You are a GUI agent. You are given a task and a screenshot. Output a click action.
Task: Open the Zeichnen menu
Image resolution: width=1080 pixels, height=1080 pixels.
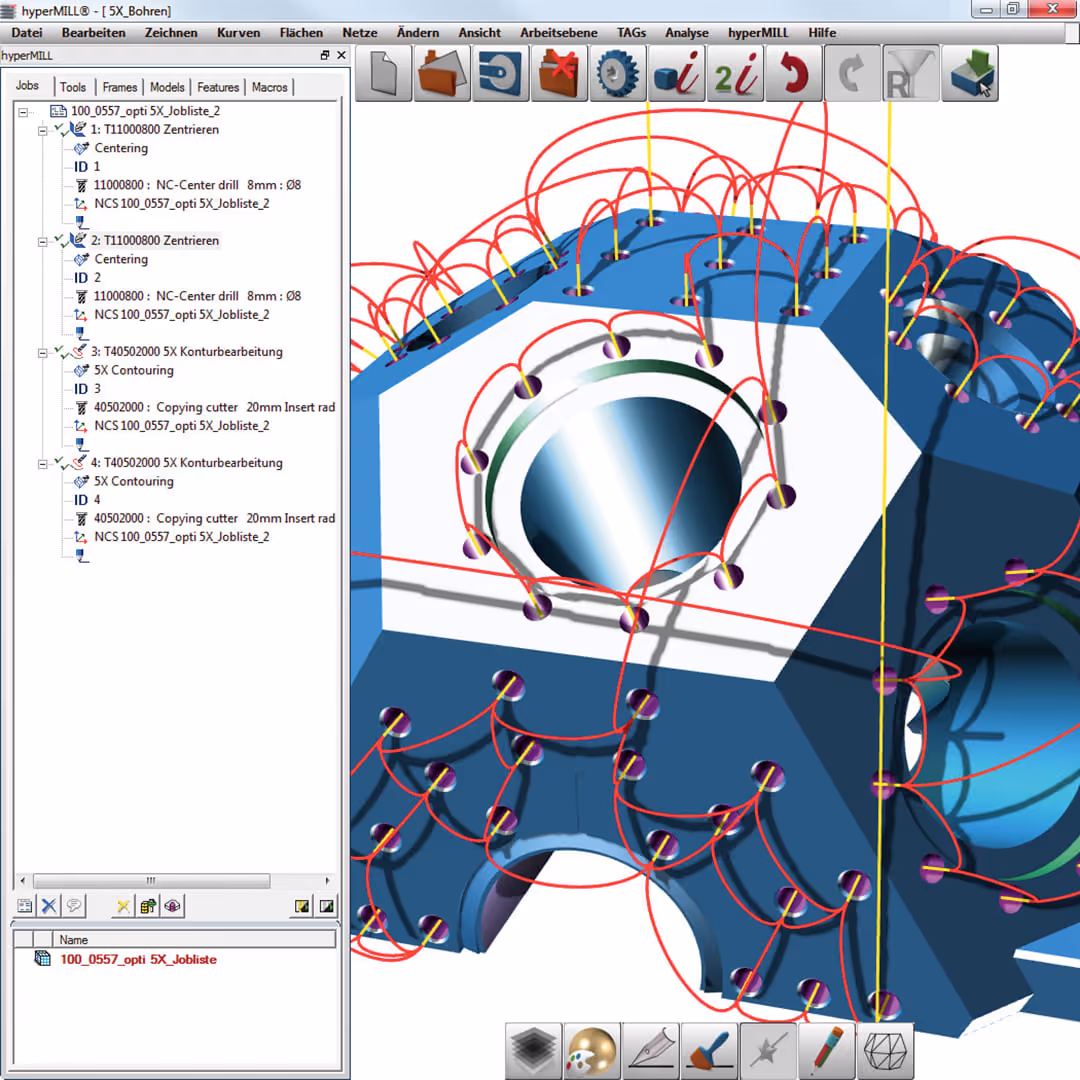pyautogui.click(x=171, y=32)
